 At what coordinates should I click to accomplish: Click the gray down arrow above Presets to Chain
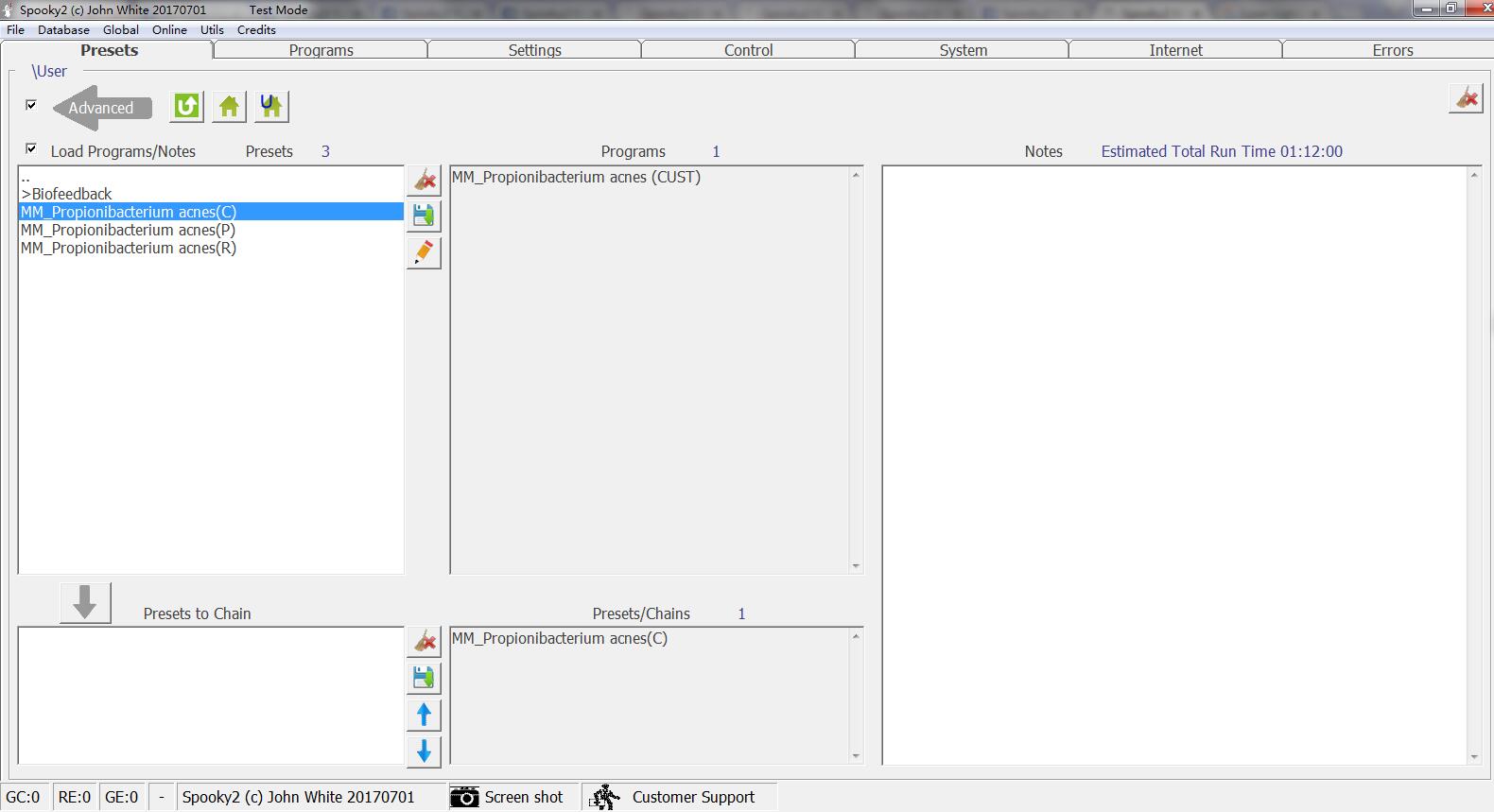point(85,602)
